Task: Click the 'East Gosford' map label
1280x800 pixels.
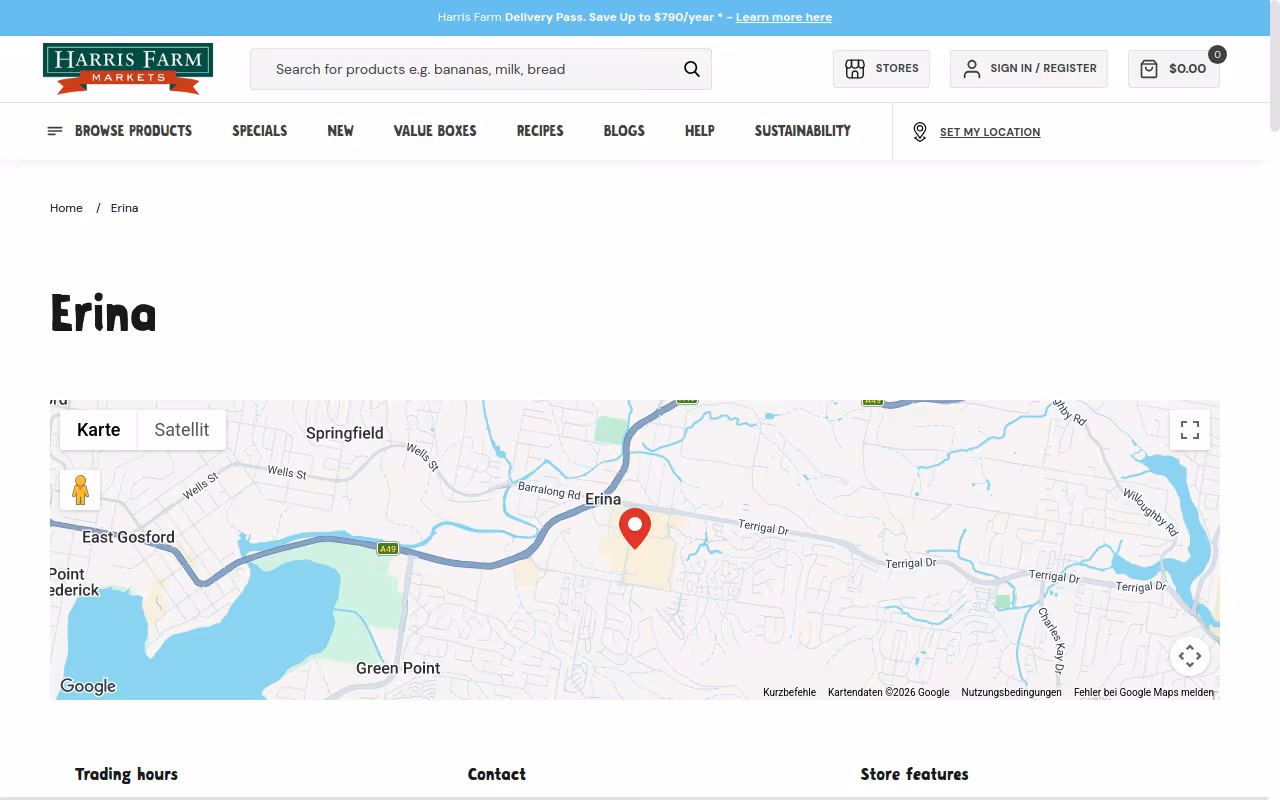Action: pos(128,537)
